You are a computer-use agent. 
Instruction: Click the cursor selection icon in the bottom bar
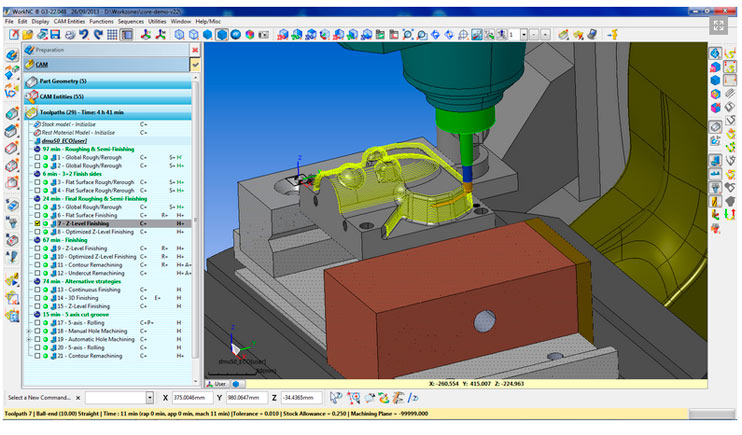tap(336, 398)
